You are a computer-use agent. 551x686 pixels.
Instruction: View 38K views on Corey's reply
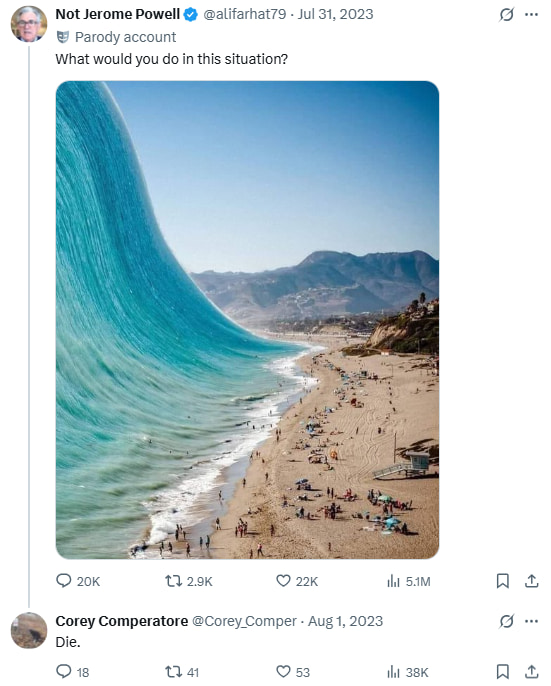coord(407,672)
